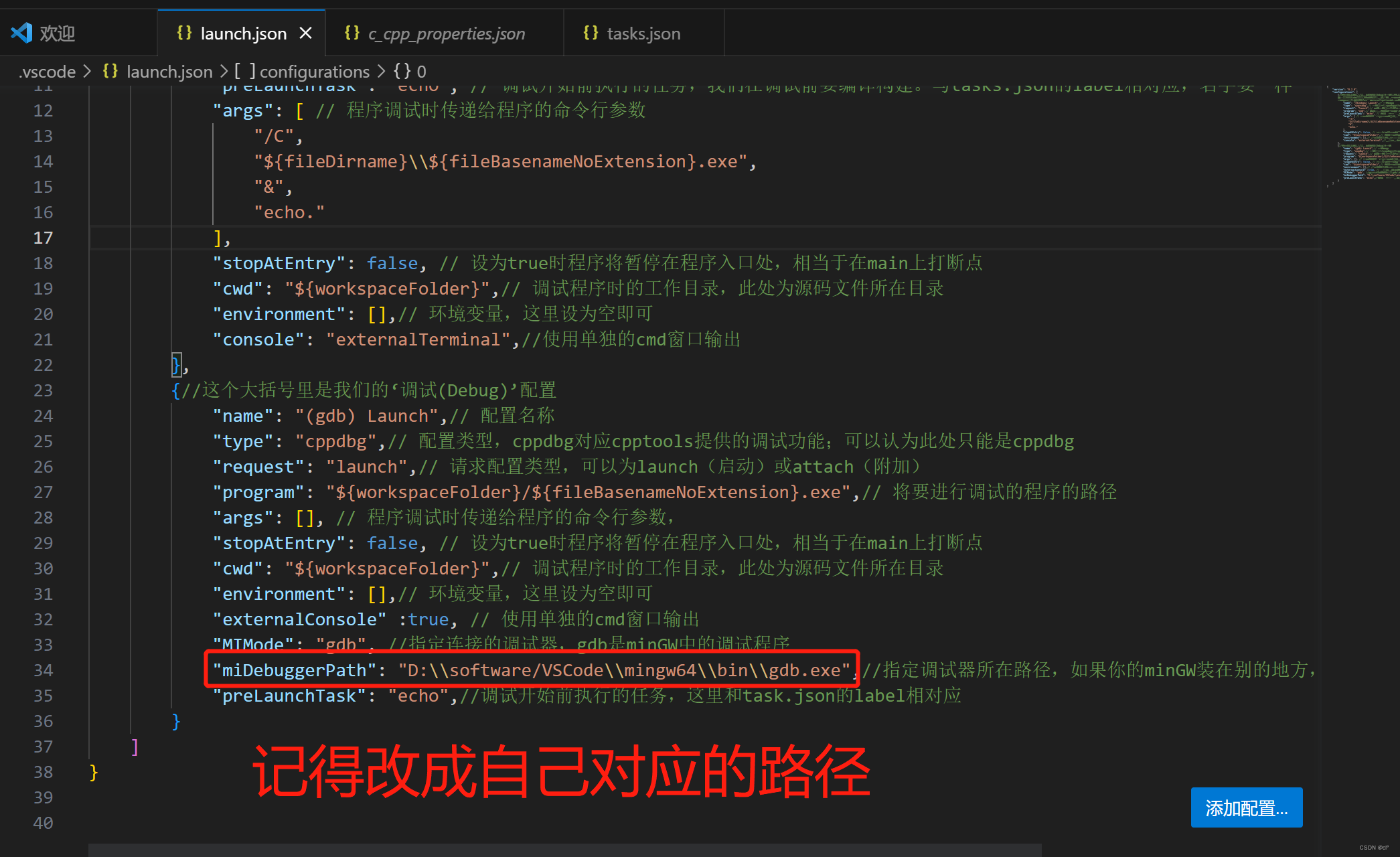1400x857 pixels.
Task: Click the breadcrumb array brackets icon before configurations
Action: pos(244,71)
